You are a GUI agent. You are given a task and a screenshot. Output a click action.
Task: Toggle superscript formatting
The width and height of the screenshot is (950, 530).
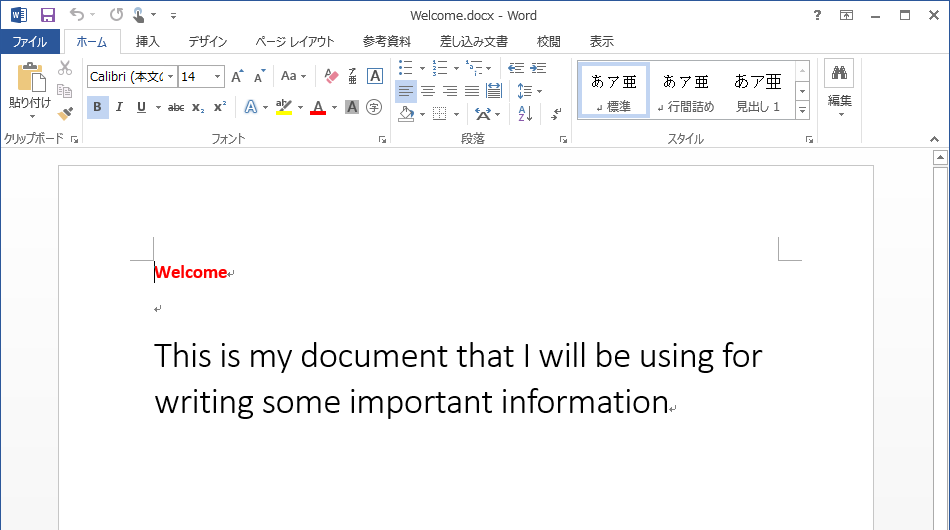(x=220, y=107)
